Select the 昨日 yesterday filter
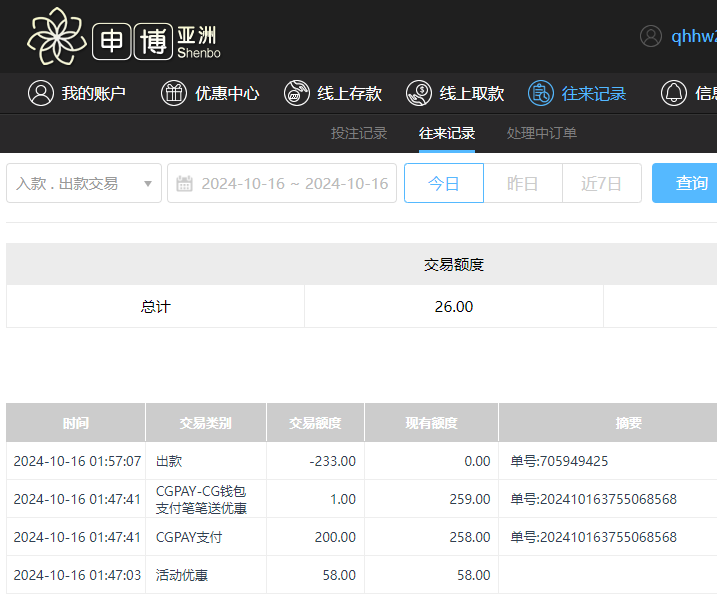This screenshot has height=600, width=717. (x=522, y=183)
